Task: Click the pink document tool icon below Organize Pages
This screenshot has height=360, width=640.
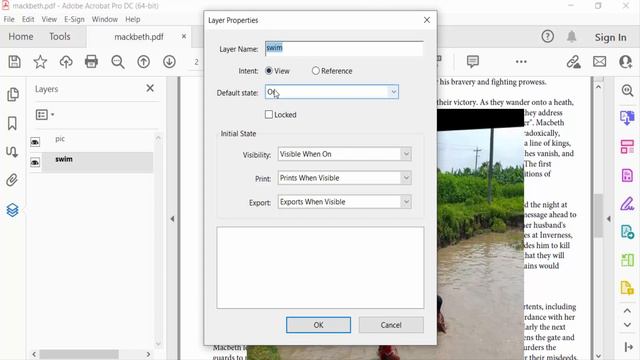Action: tap(627, 175)
